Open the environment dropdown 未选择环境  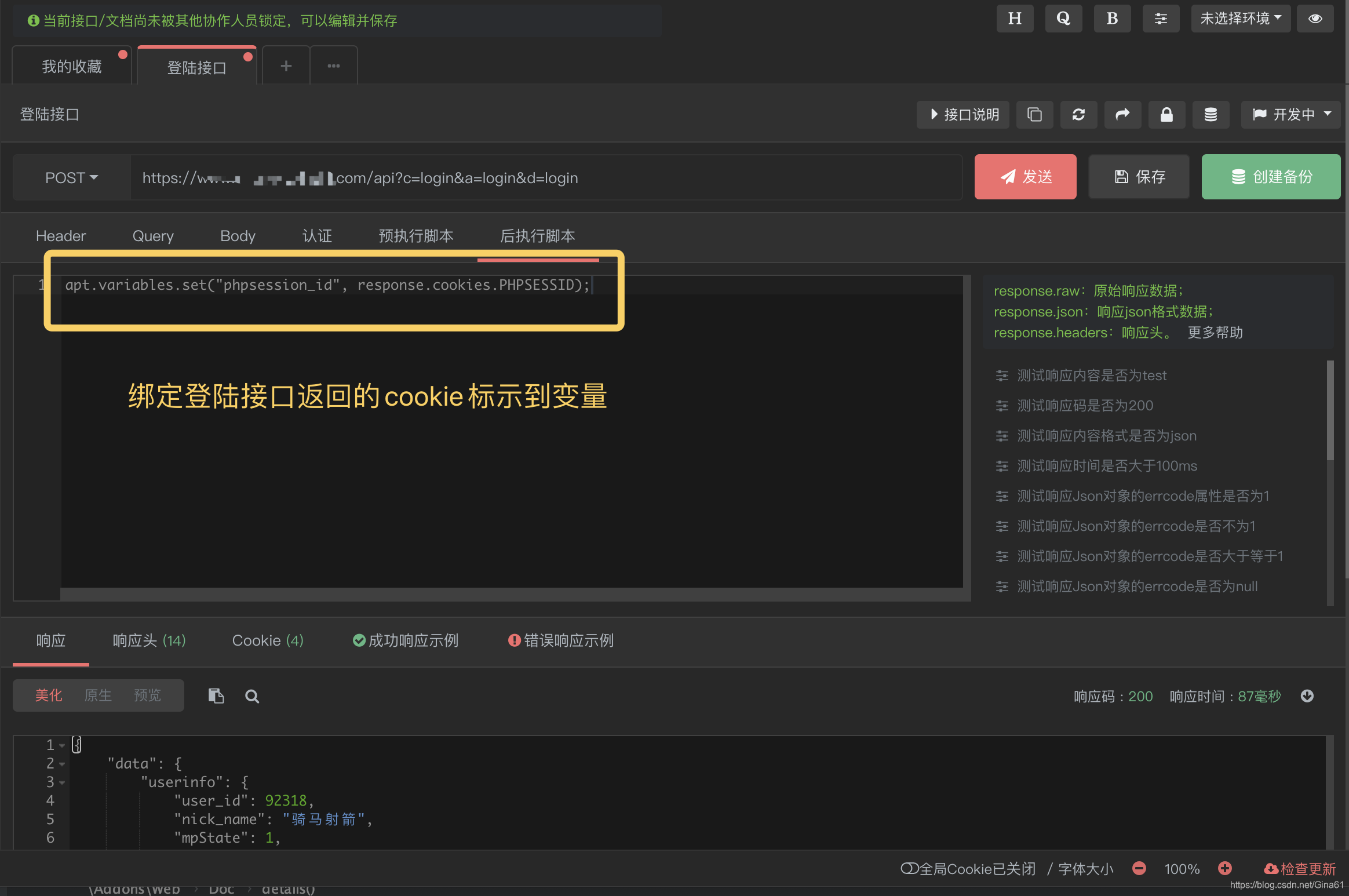[1241, 19]
